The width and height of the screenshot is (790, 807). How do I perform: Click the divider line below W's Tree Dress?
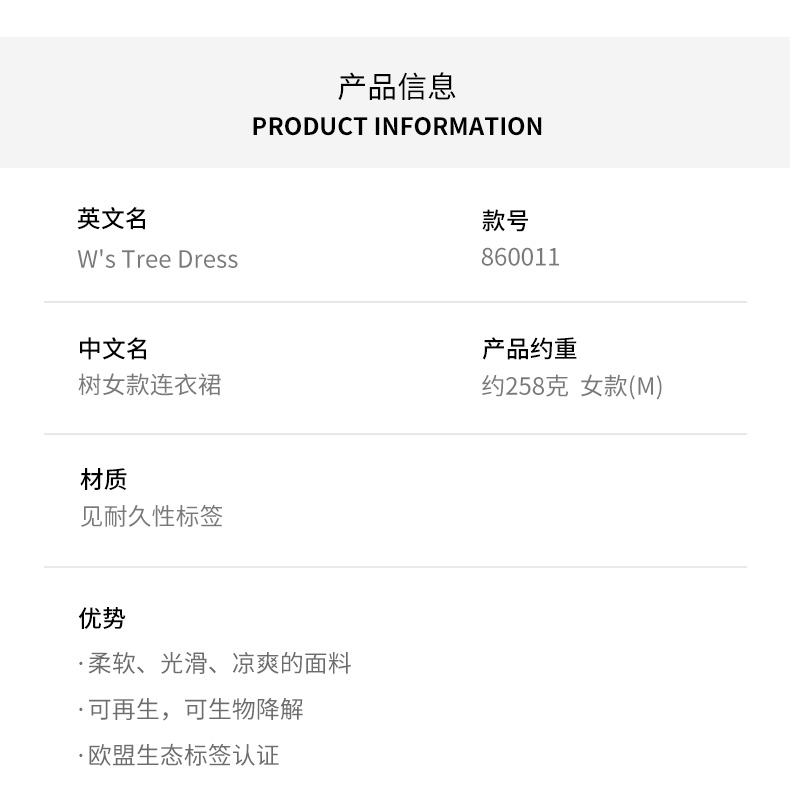coord(395,302)
